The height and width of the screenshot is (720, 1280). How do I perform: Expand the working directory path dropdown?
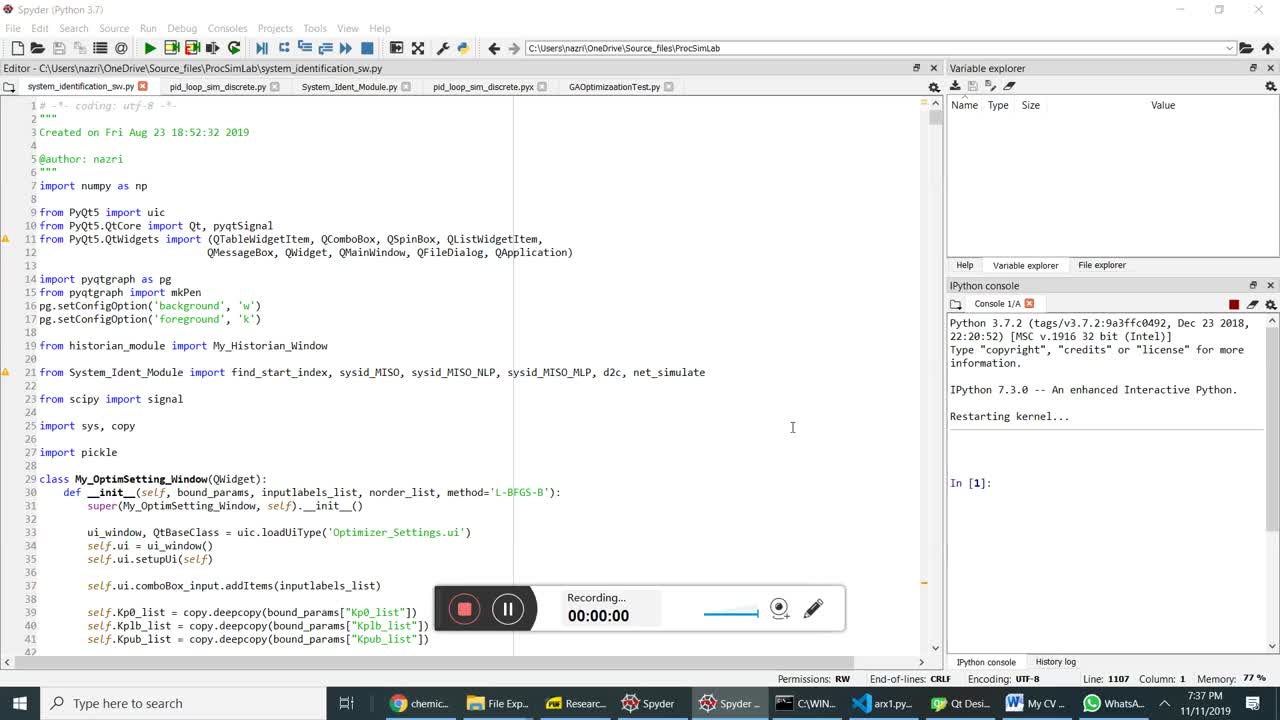1229,48
